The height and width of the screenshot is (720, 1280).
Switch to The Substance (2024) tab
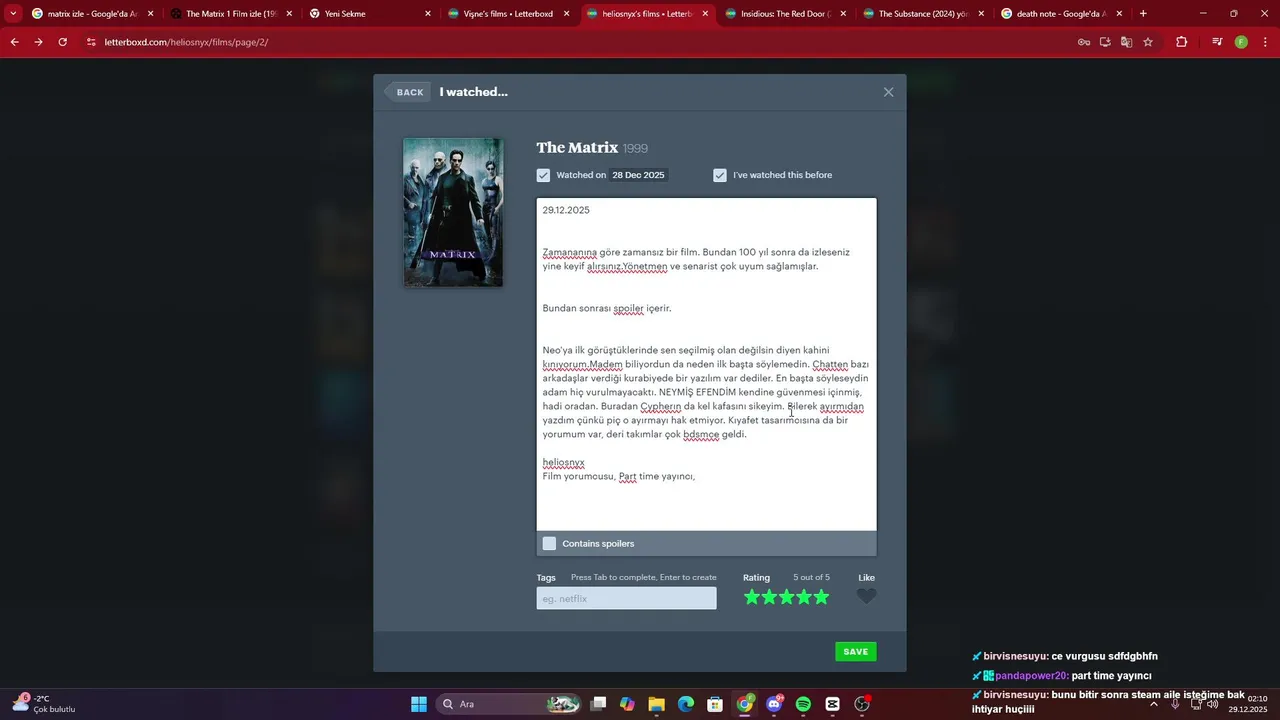coord(925,14)
